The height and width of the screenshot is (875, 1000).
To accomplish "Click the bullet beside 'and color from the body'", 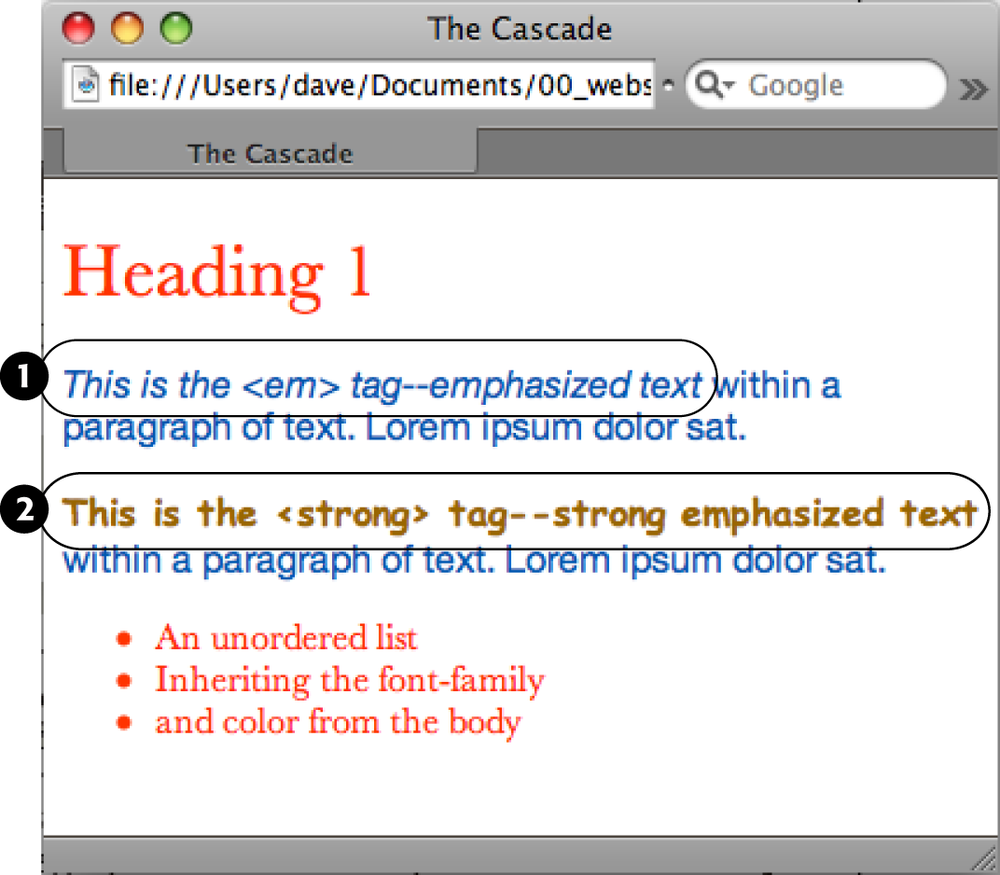I will 124,721.
